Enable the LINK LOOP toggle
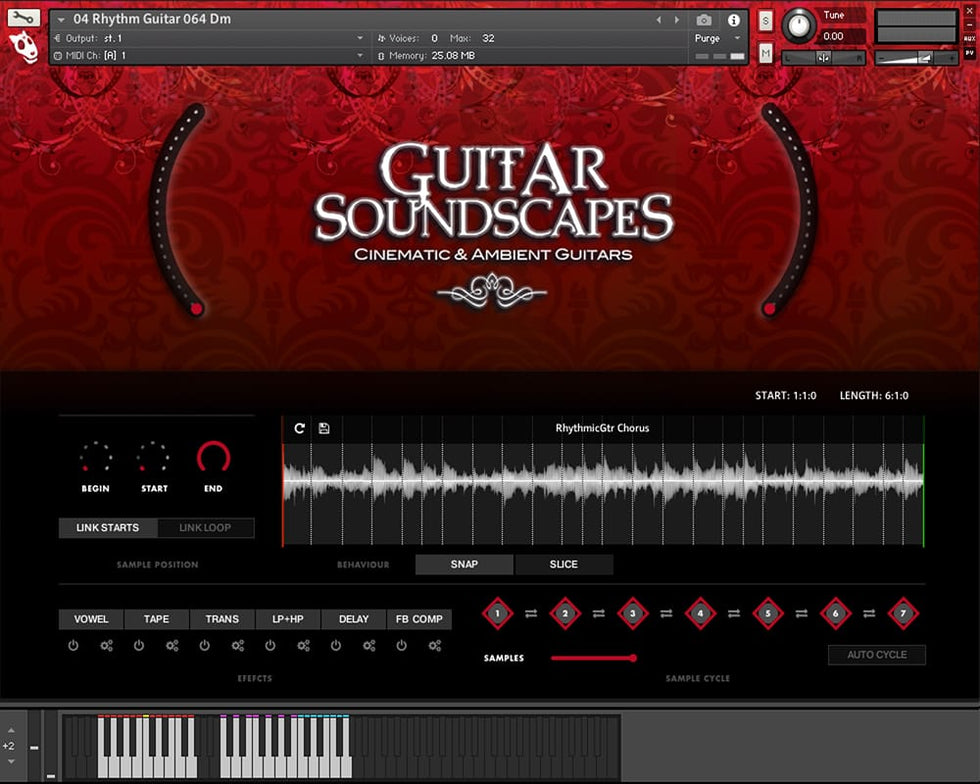980x784 pixels. (x=205, y=528)
